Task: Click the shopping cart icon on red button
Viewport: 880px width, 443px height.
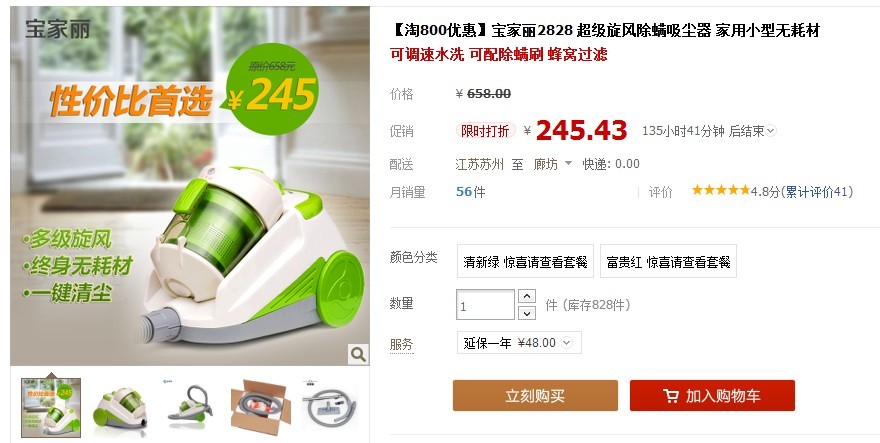Action: (671, 396)
